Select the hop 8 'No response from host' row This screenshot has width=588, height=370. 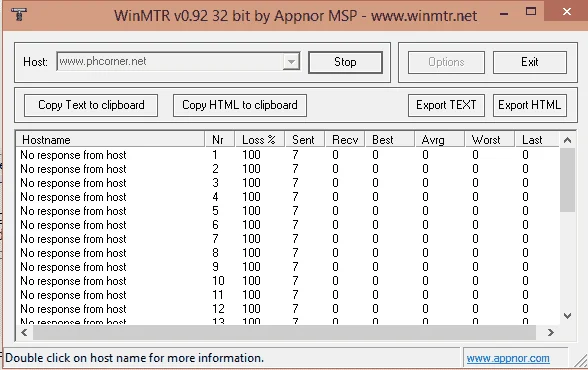pos(288,253)
